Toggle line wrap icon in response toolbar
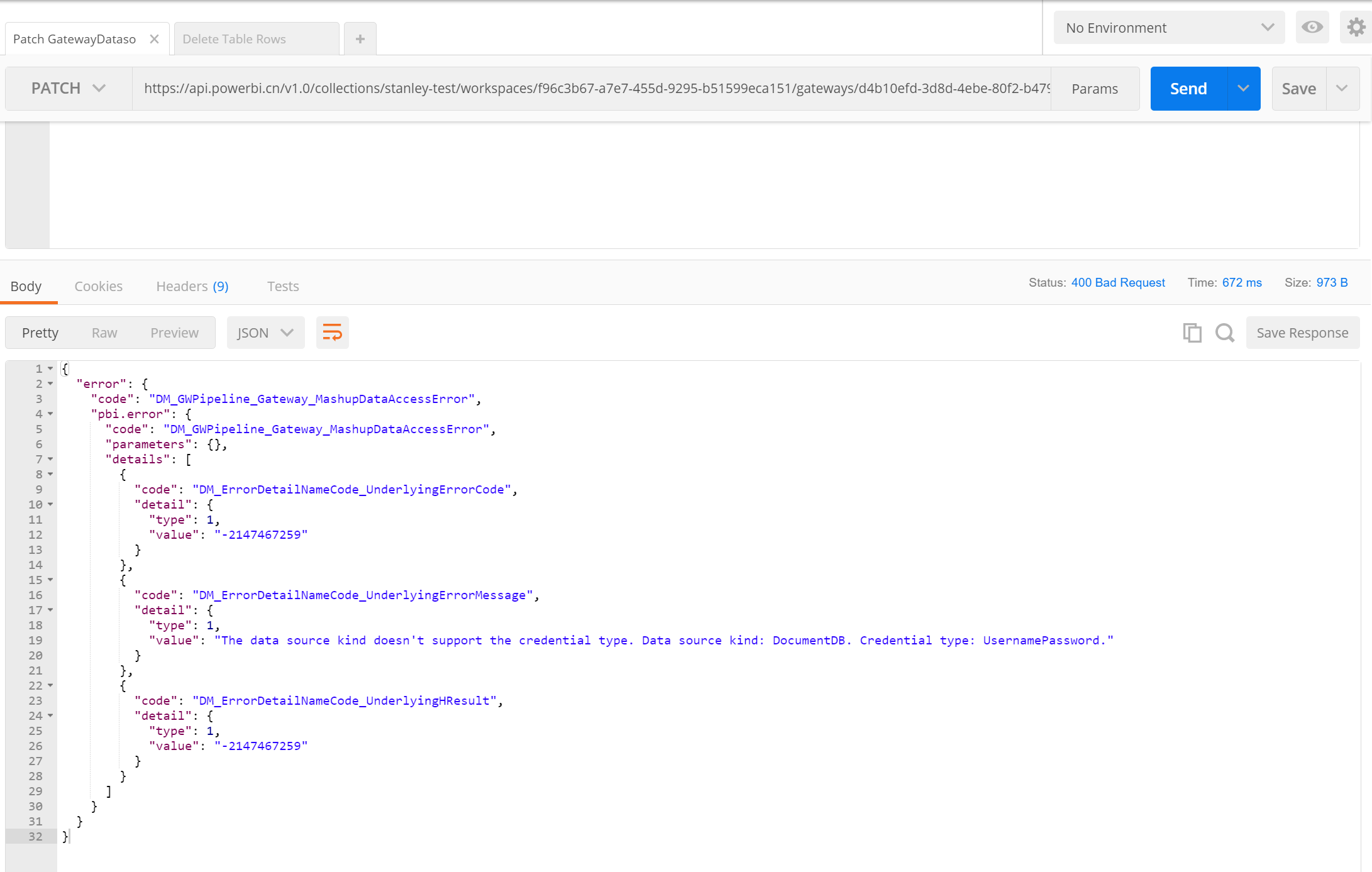This screenshot has height=872, width=1372. coord(332,333)
